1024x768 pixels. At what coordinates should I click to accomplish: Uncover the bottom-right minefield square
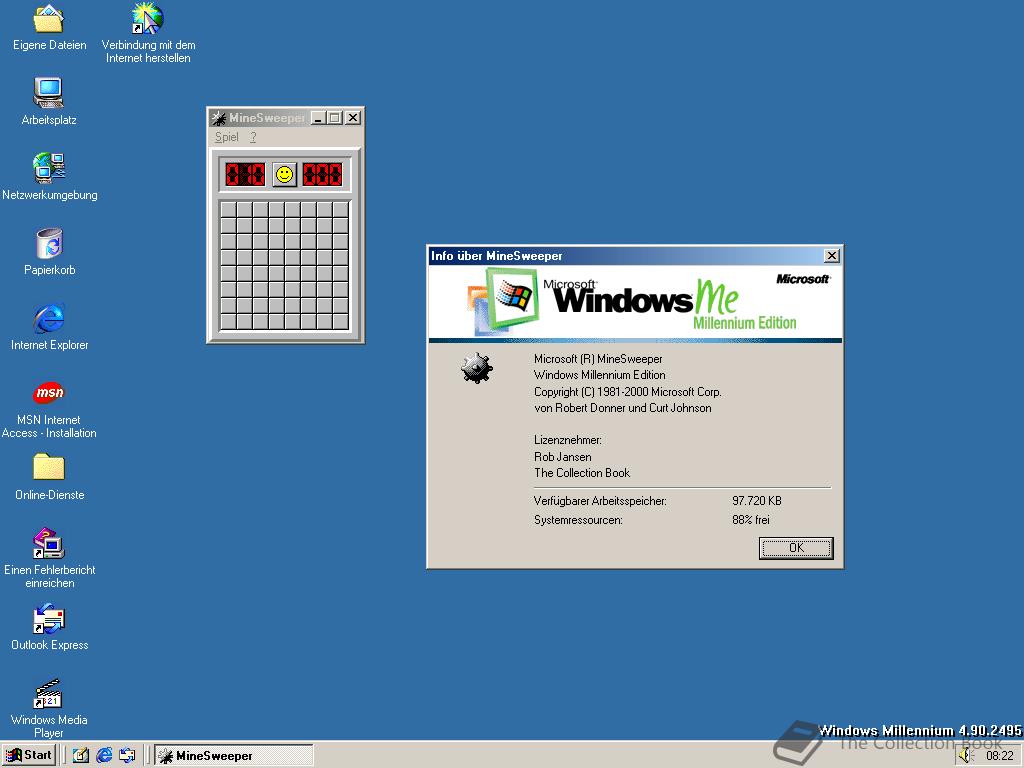coord(340,321)
